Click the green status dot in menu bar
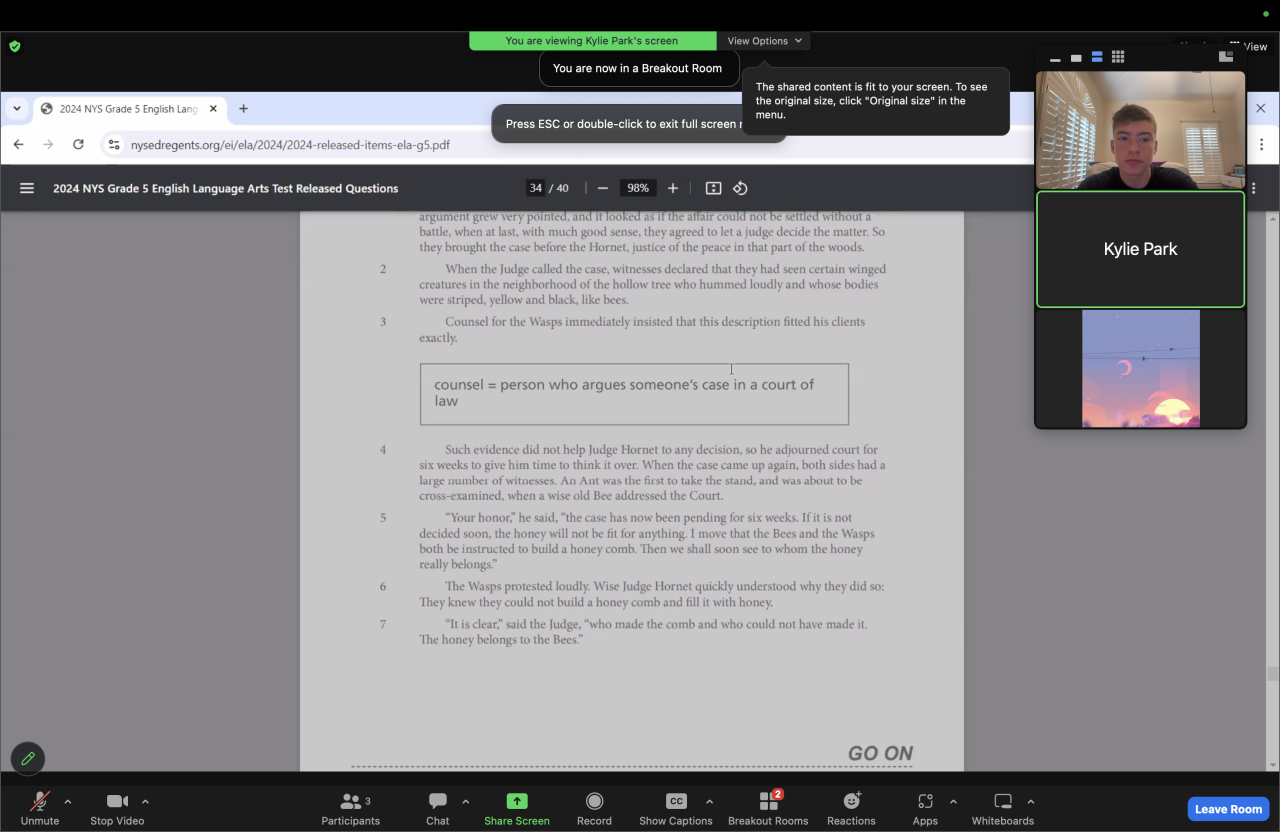The image size is (1280, 832). (x=1265, y=14)
